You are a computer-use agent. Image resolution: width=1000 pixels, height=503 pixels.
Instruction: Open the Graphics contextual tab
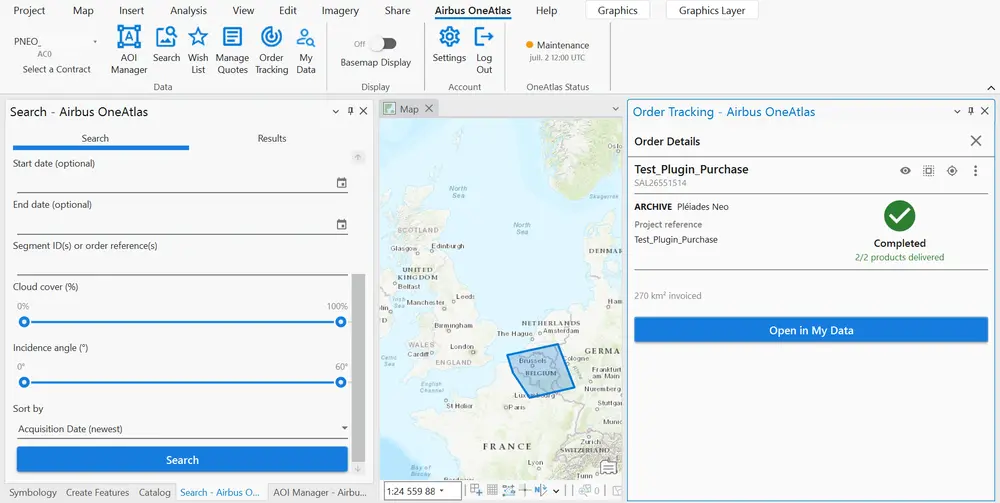tap(617, 10)
